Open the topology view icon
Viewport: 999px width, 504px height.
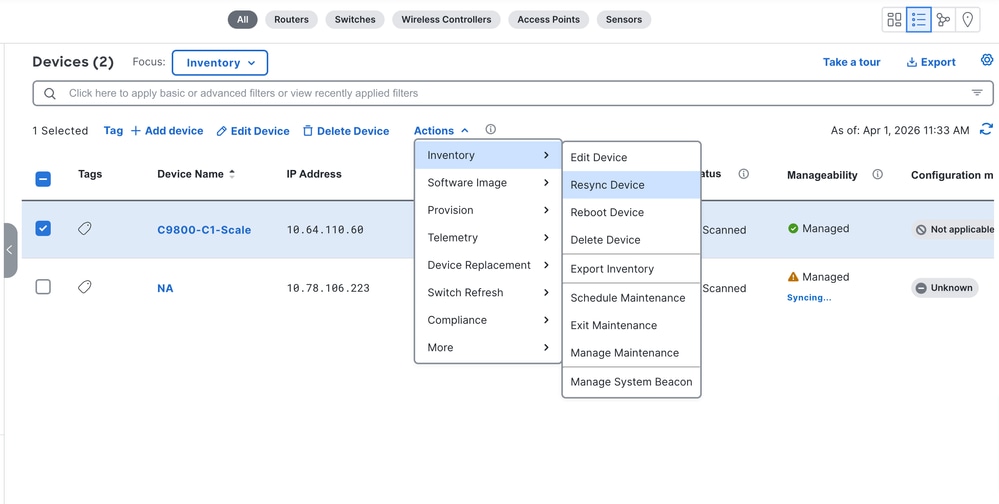point(943,20)
